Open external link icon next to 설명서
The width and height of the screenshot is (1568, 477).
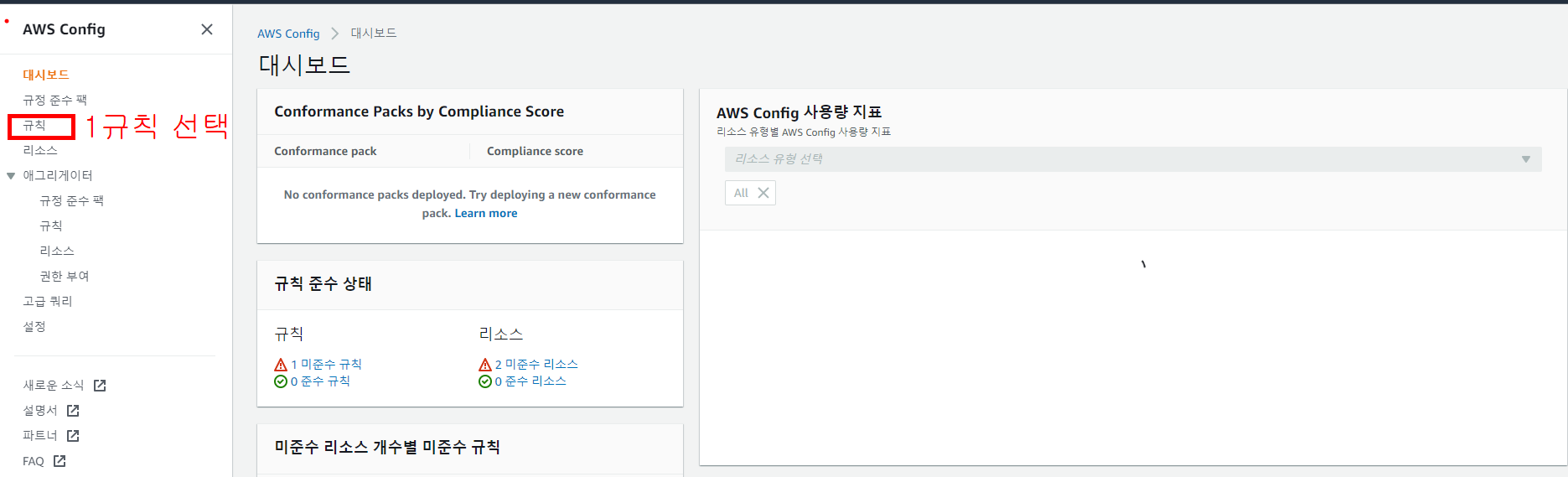(73, 411)
